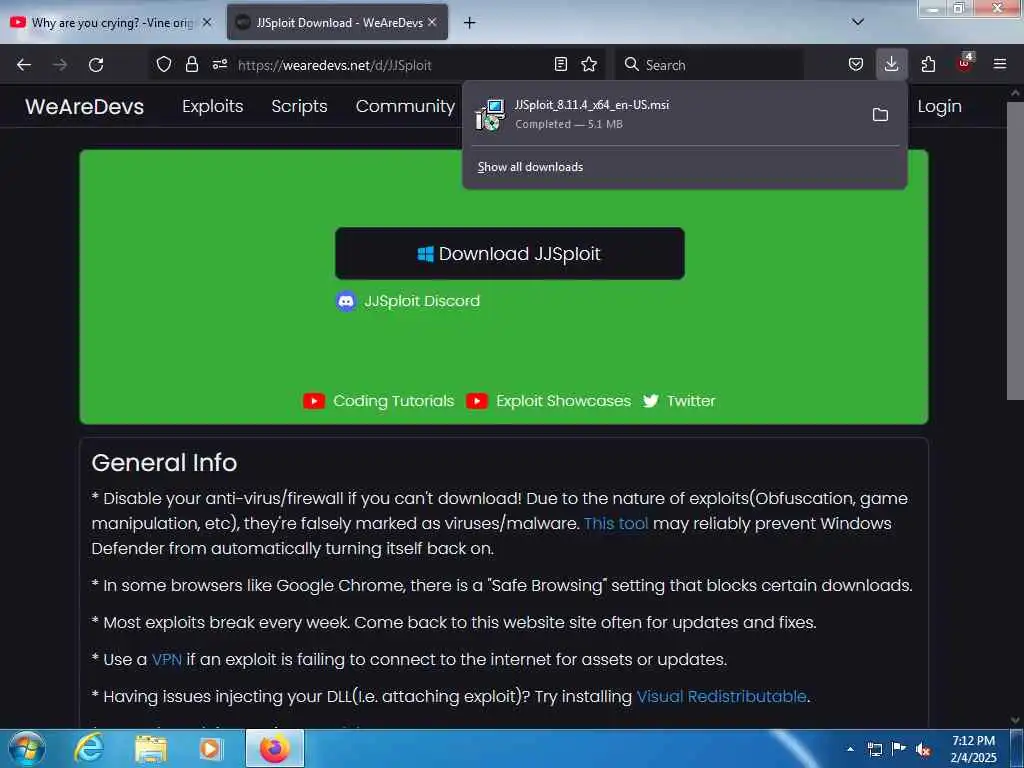Click Show all downloads
Screen dimensions: 1024x768
tap(530, 167)
